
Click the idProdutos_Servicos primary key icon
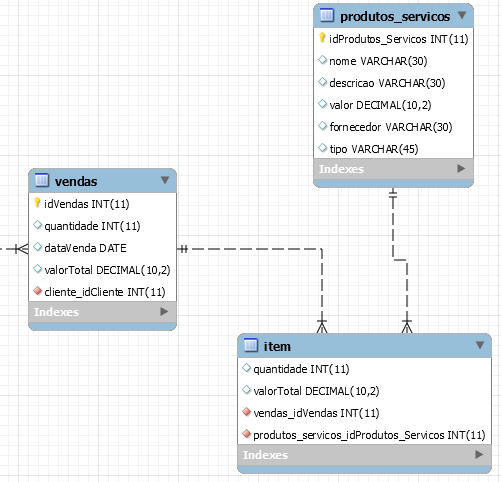tap(322, 38)
